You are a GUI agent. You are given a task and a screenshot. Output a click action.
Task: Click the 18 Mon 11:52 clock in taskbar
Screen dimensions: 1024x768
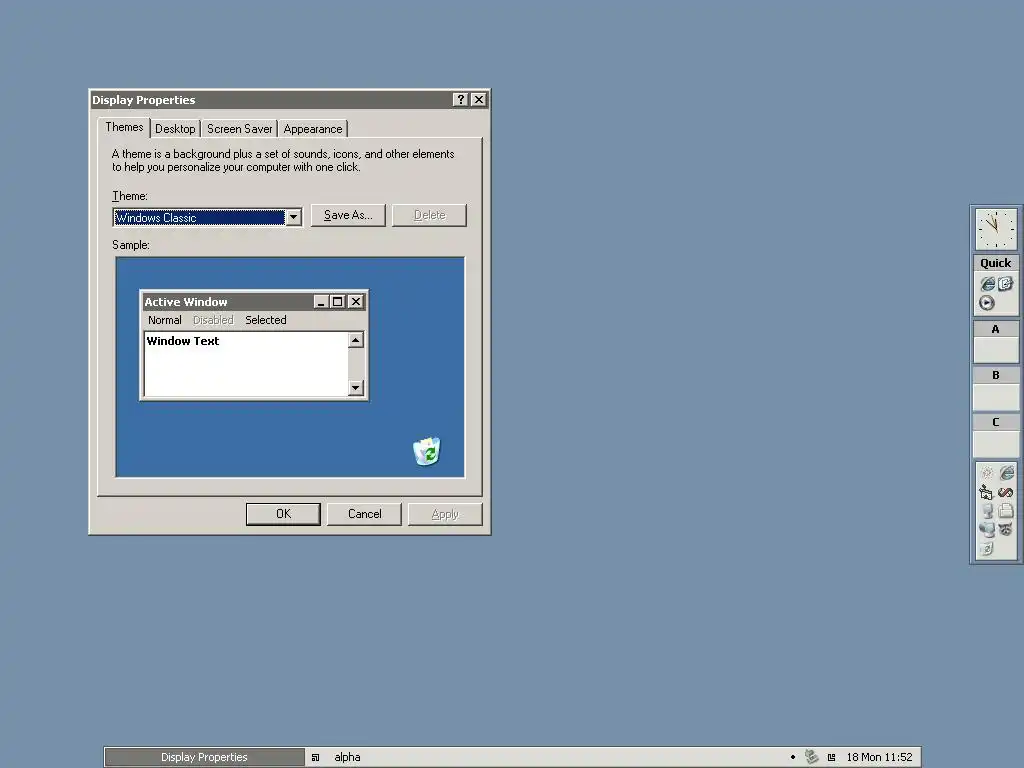(880, 757)
